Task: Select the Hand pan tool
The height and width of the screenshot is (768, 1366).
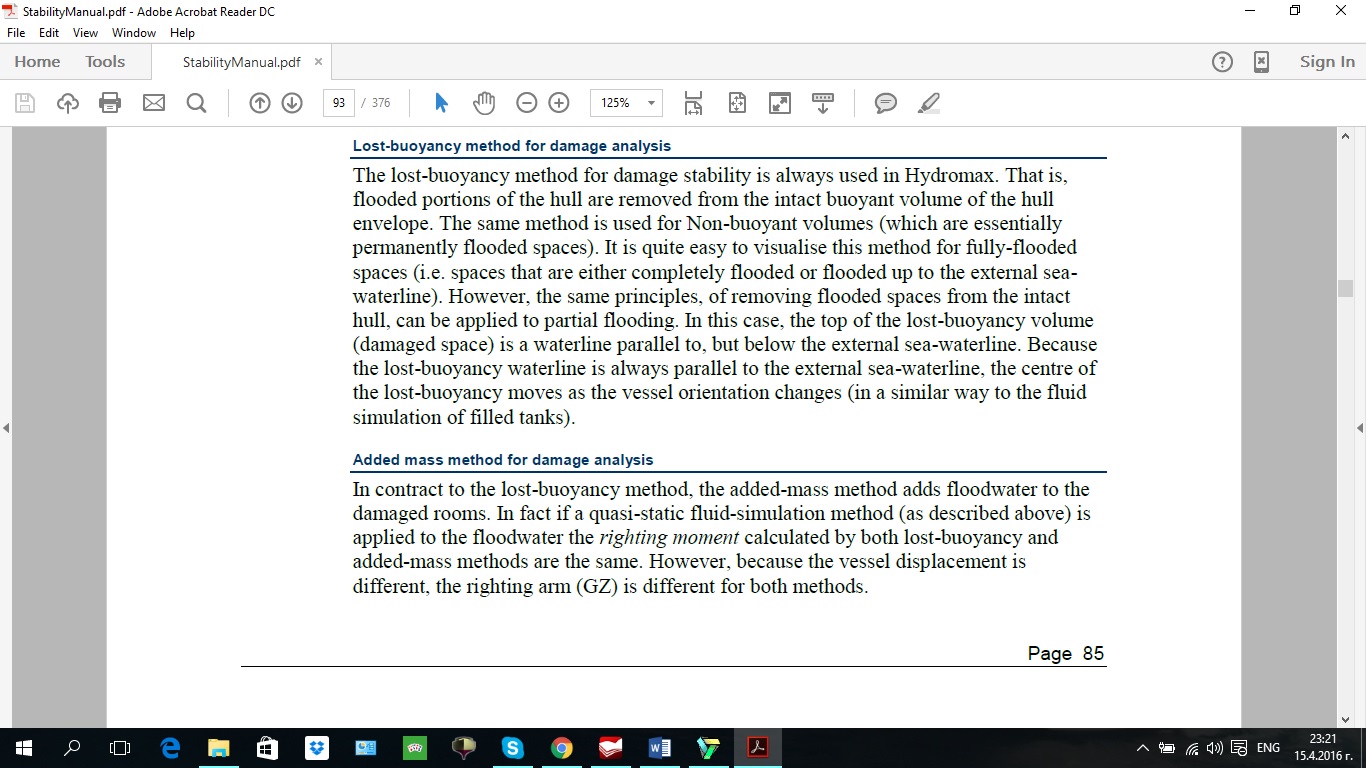Action: [x=484, y=103]
